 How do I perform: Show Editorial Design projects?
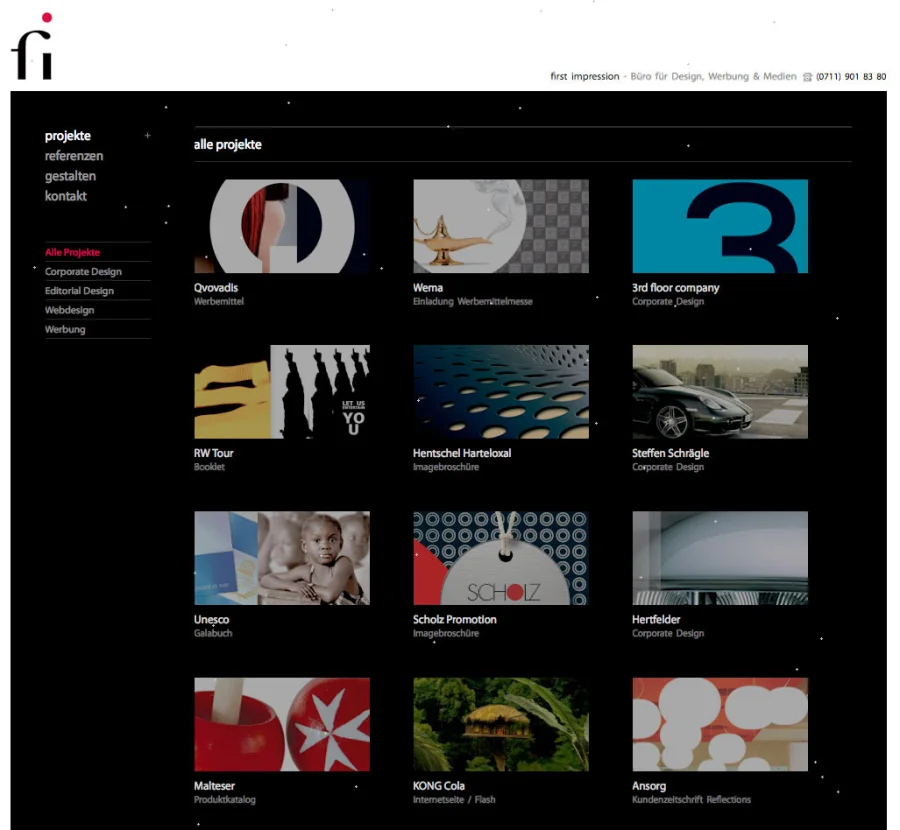tap(79, 291)
